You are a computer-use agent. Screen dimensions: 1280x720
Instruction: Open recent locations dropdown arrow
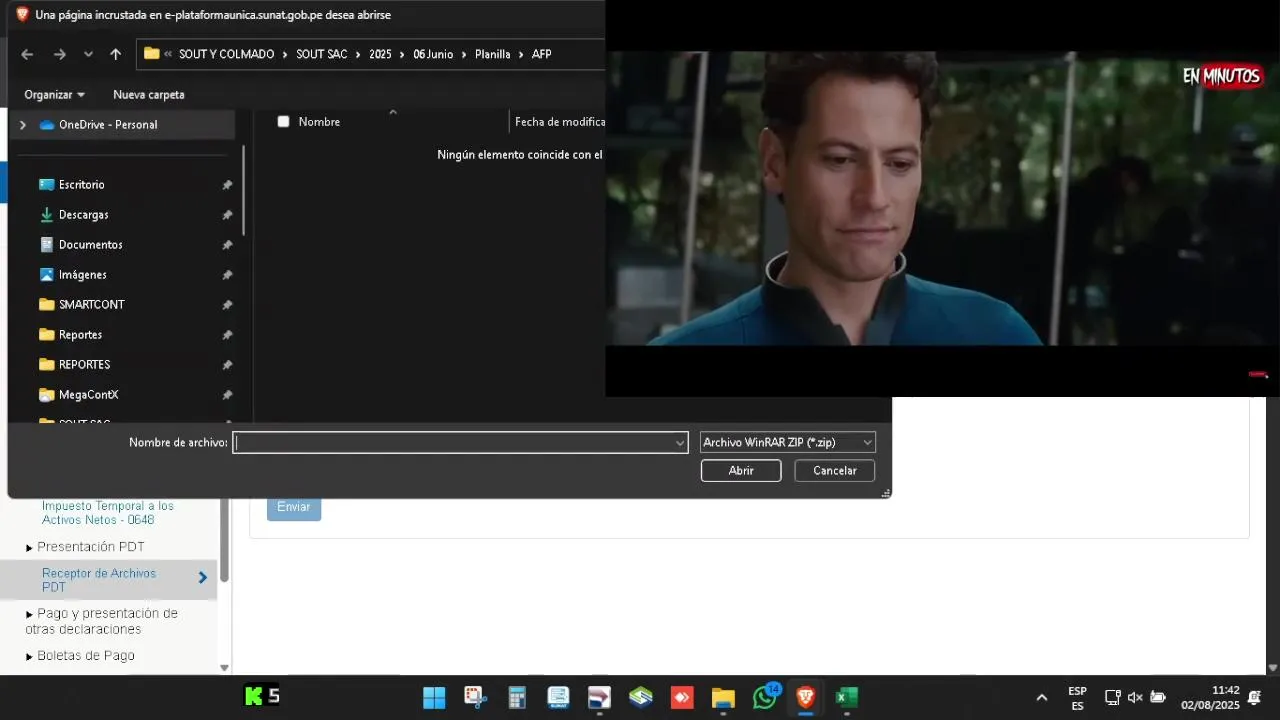[x=88, y=54]
